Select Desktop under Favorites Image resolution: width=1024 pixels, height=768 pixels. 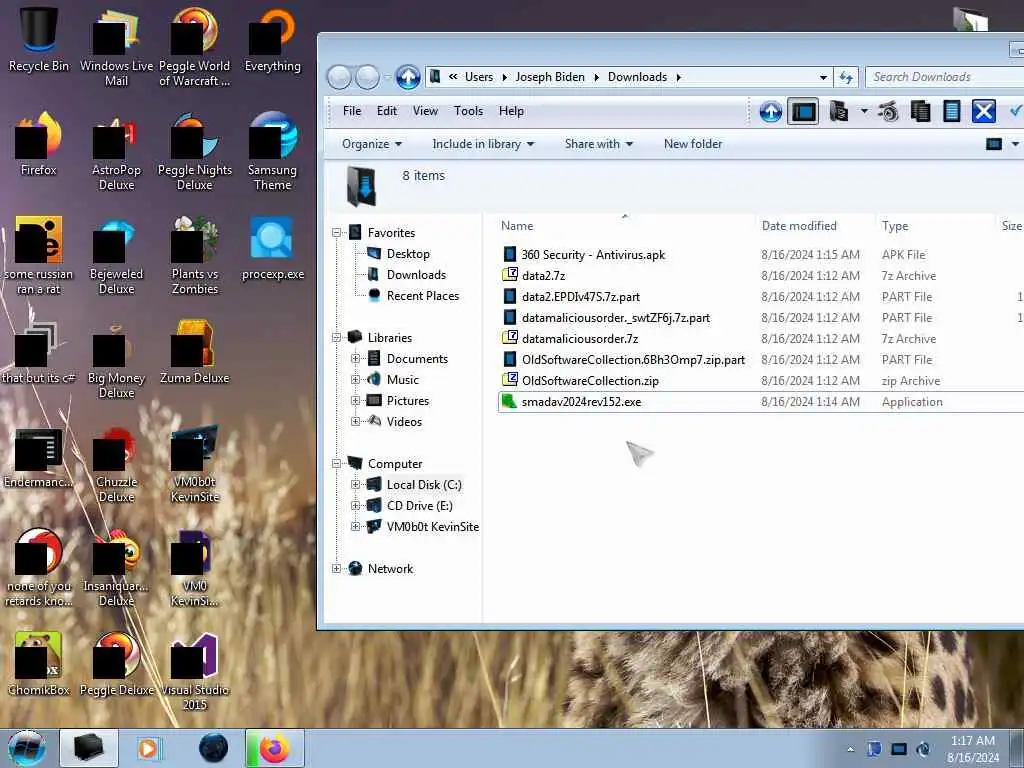pos(408,253)
